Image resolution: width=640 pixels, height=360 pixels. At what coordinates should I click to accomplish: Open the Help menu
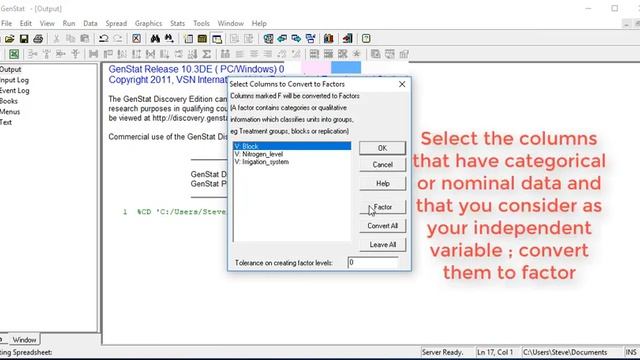pos(259,23)
